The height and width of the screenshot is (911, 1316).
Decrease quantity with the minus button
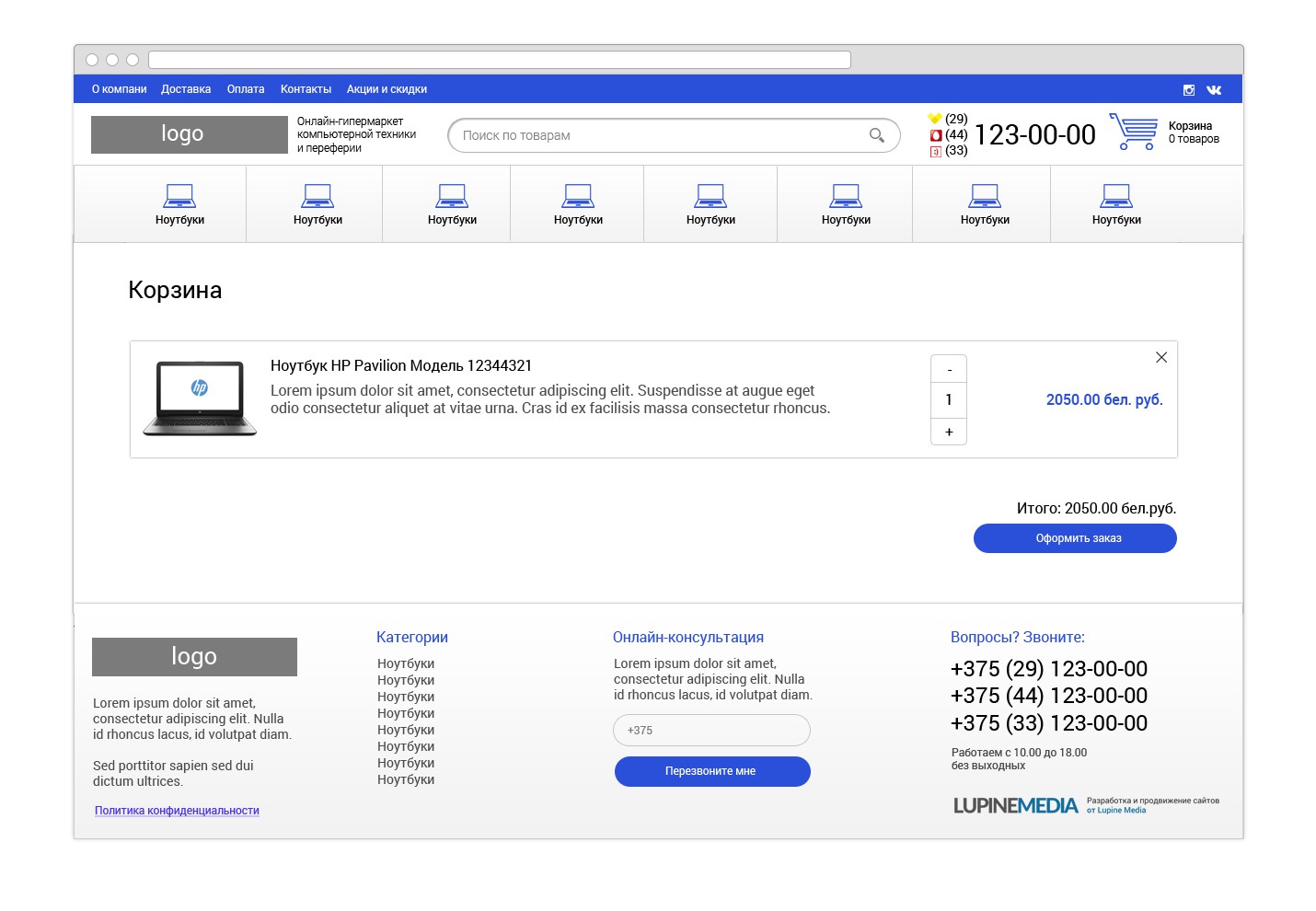coord(949,369)
